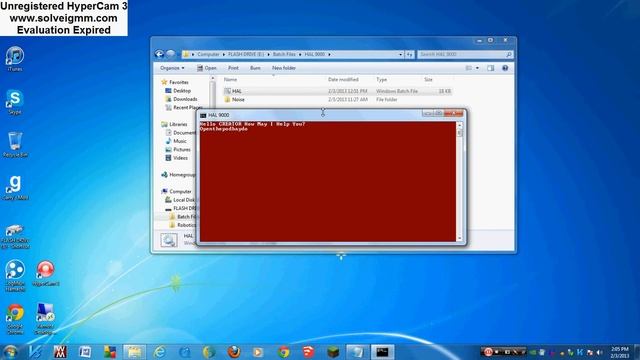Open the volume icon in system tray
The width and height of the screenshot is (640, 360).
coord(600,352)
